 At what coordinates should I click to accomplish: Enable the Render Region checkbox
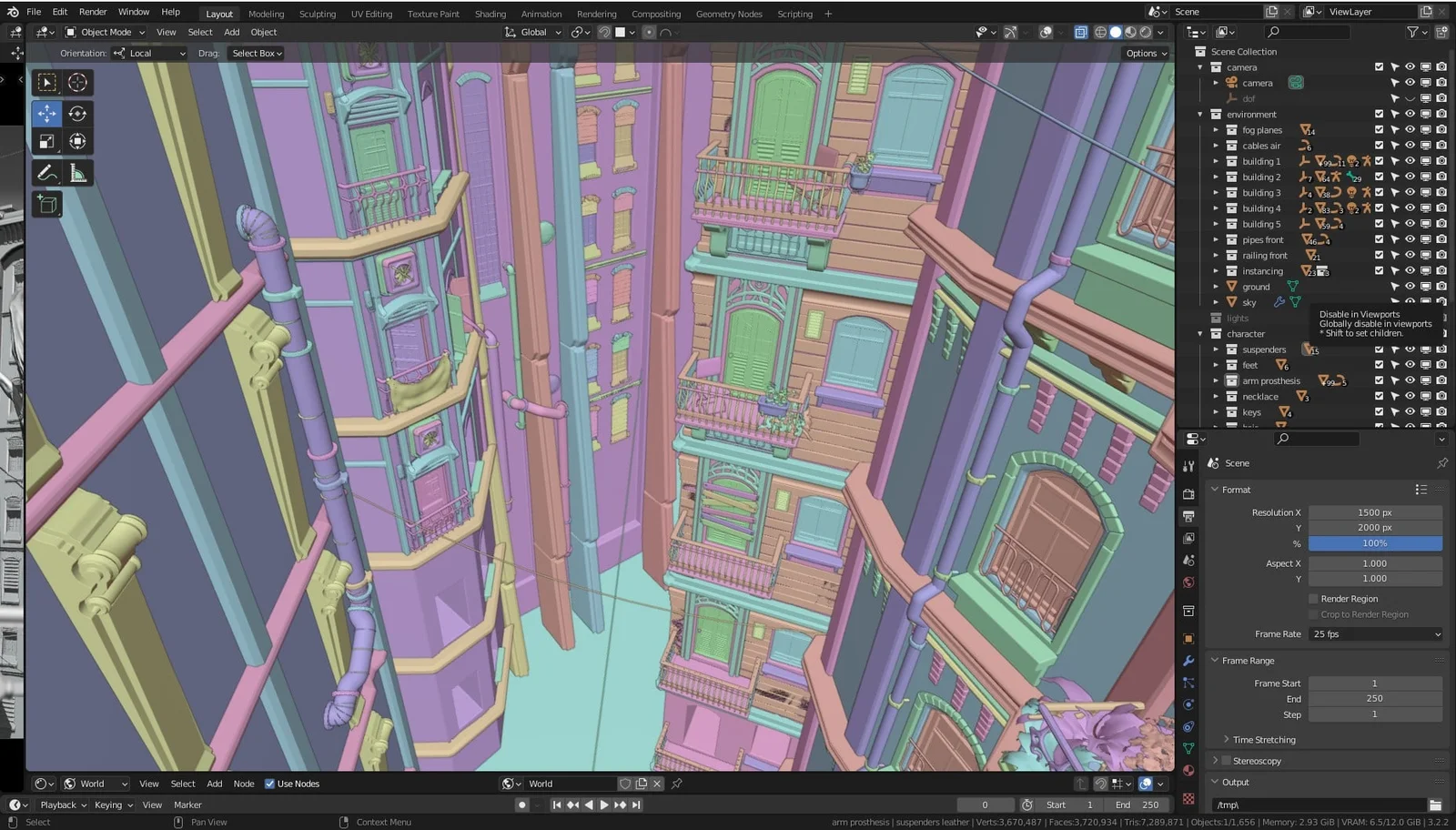pyautogui.click(x=1313, y=599)
